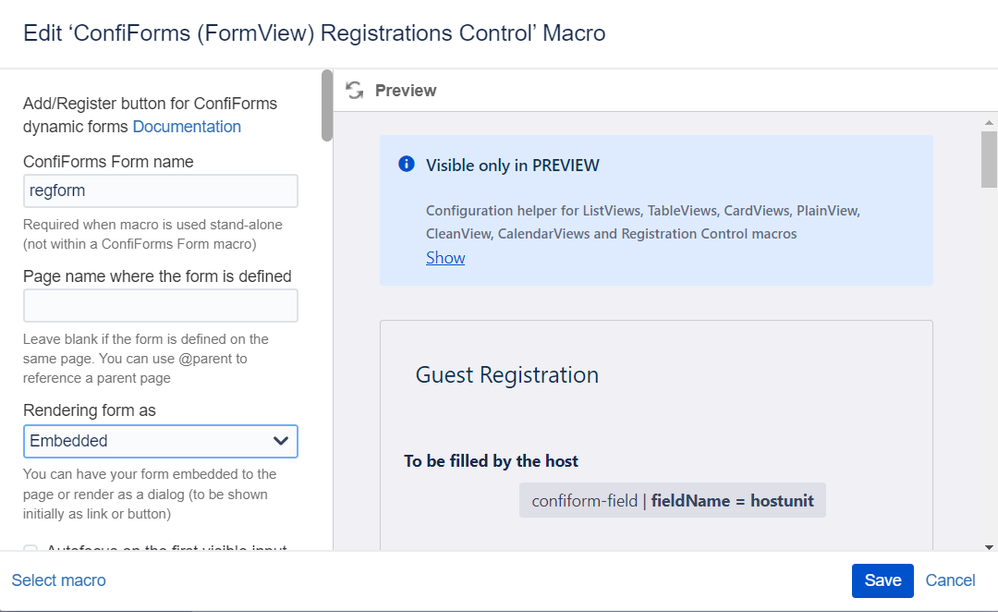Click the Preview header label
The width and height of the screenshot is (998, 612).
coord(405,90)
